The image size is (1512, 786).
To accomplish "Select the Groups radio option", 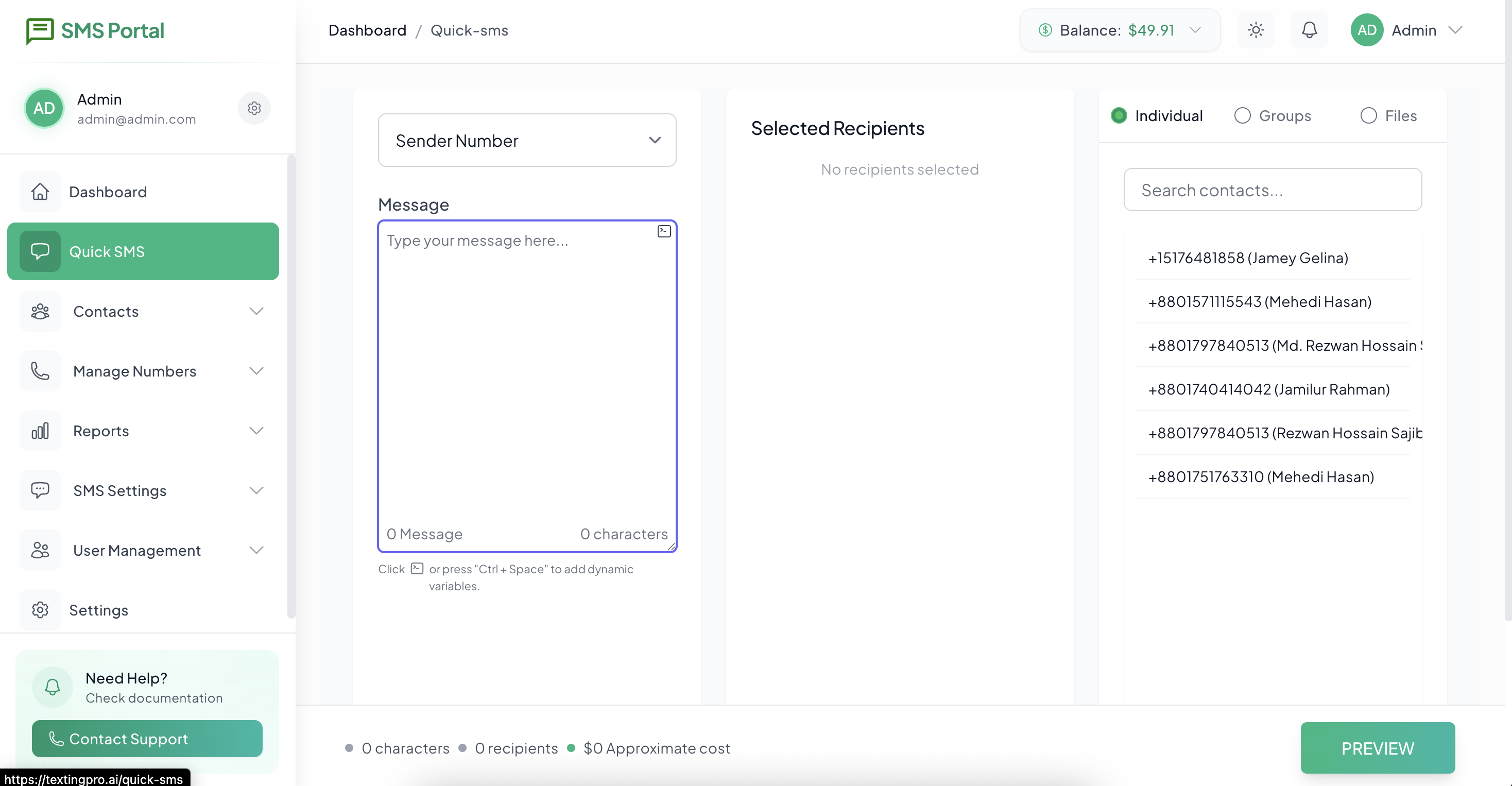I will point(1242,116).
